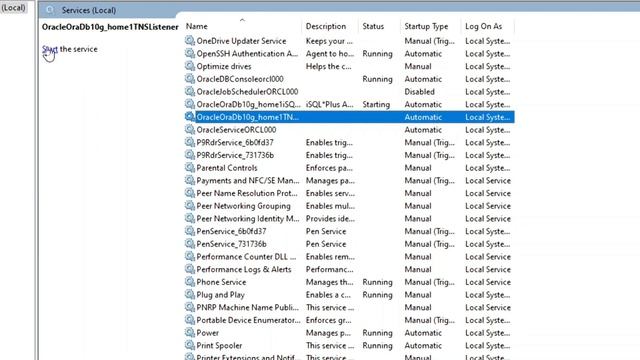Image resolution: width=640 pixels, height=360 pixels.
Task: Click the gear icon of highlighted OracleOraDb10g_home1TN… row
Action: [x=189, y=117]
